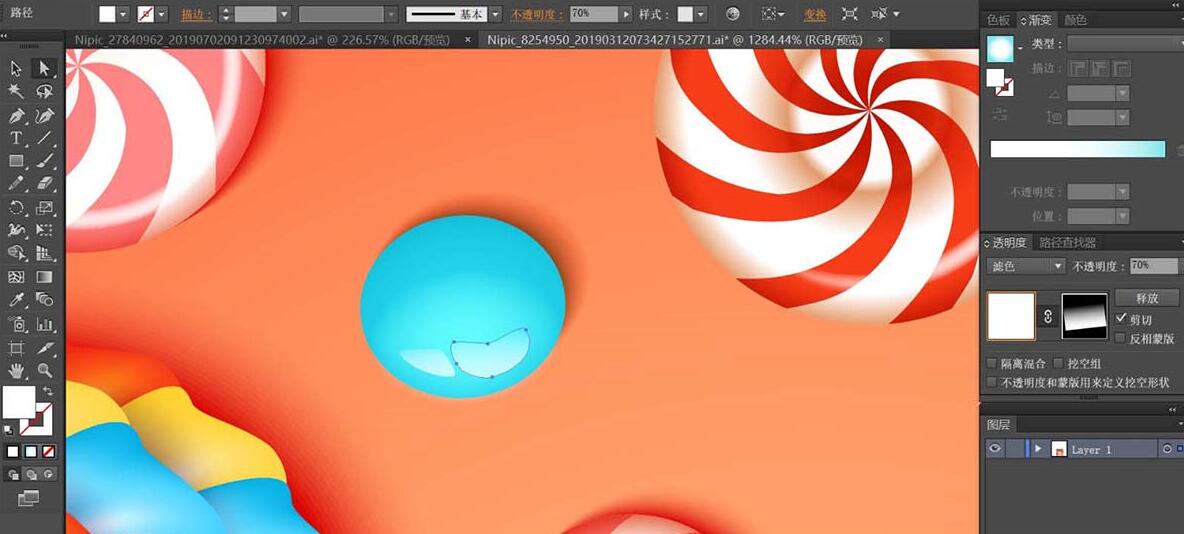
Task: Open the 滤色 blend mode dropdown
Action: pyautogui.click(x=1027, y=266)
